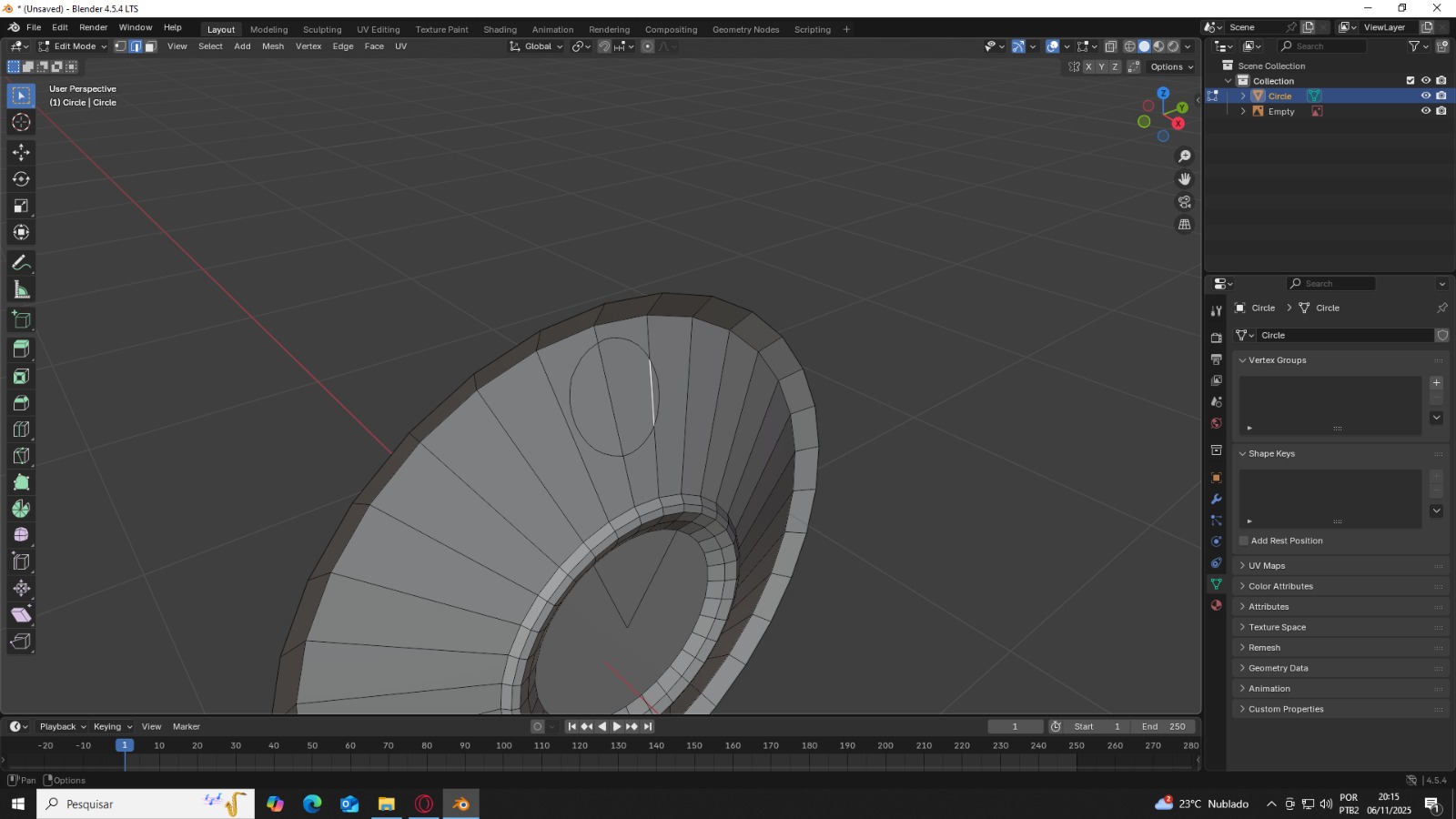Hide the Circle object in viewport

pyautogui.click(x=1426, y=96)
